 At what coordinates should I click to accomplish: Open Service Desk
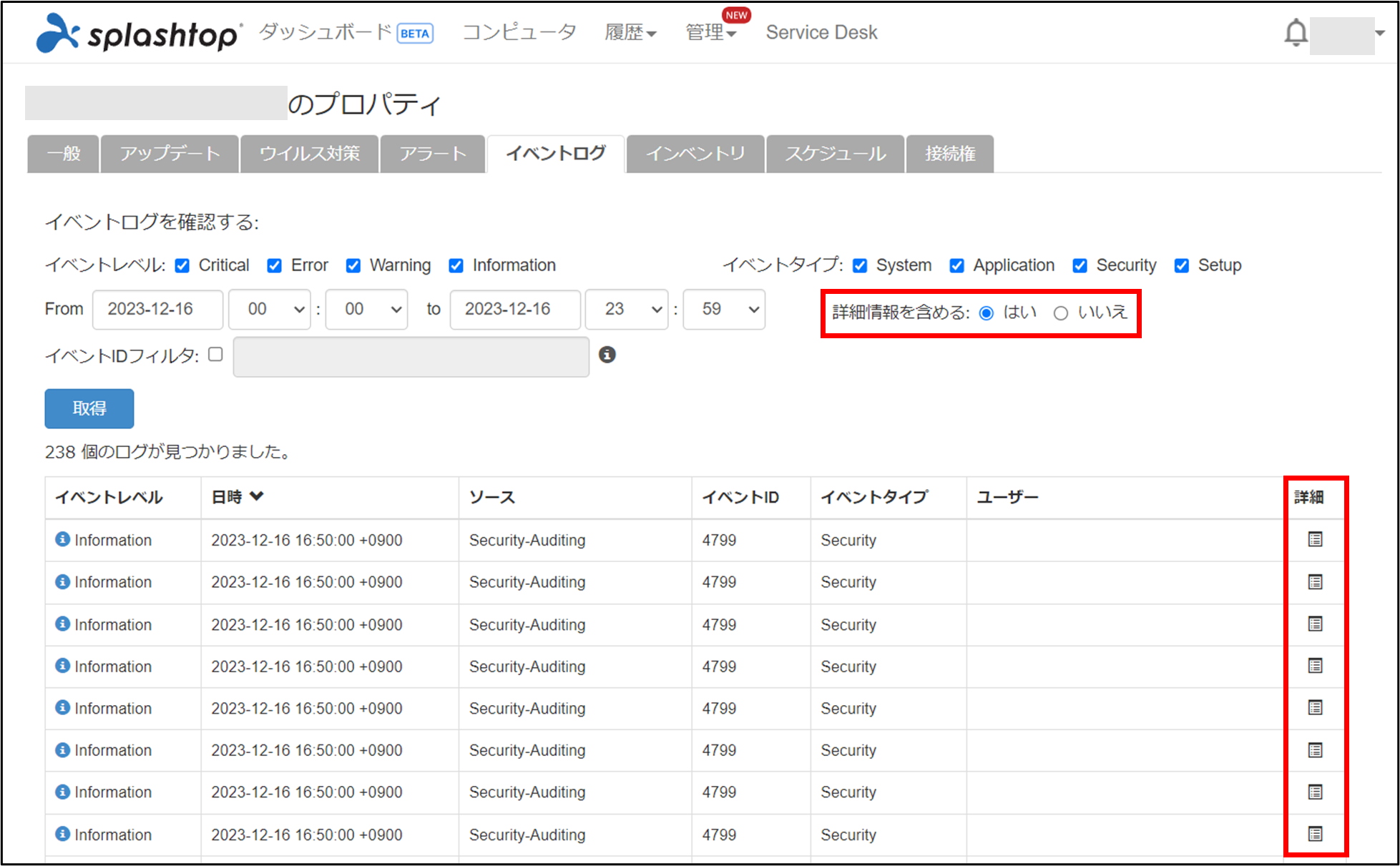[x=821, y=32]
